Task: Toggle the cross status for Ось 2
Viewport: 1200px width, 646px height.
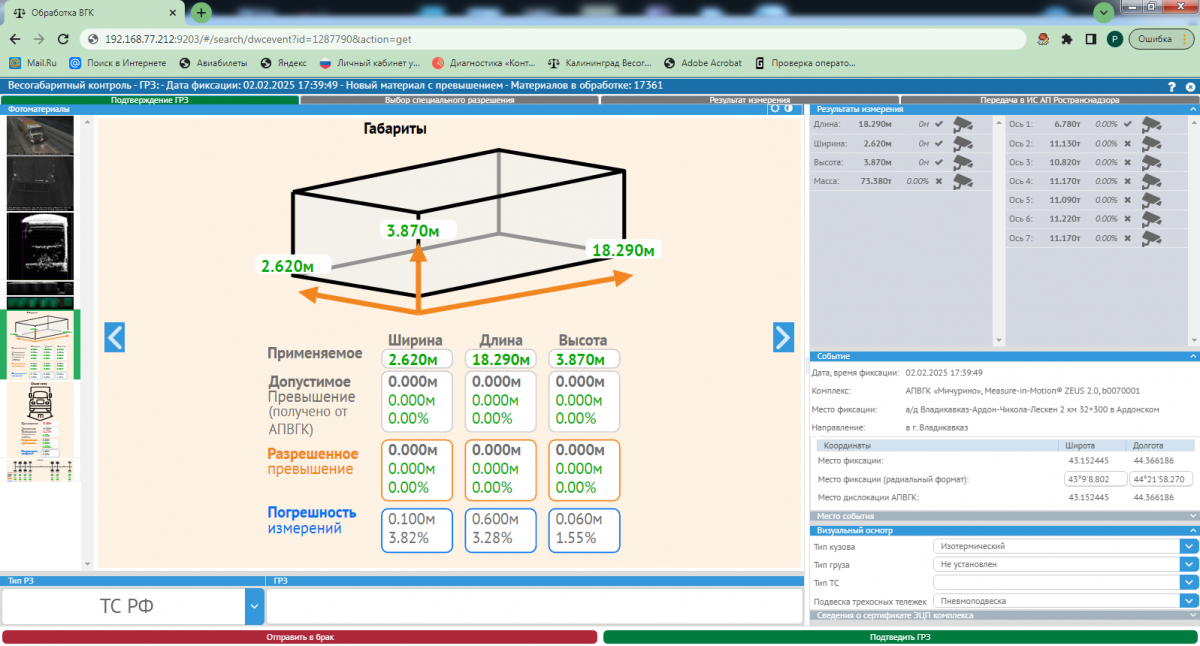Action: tap(1128, 144)
